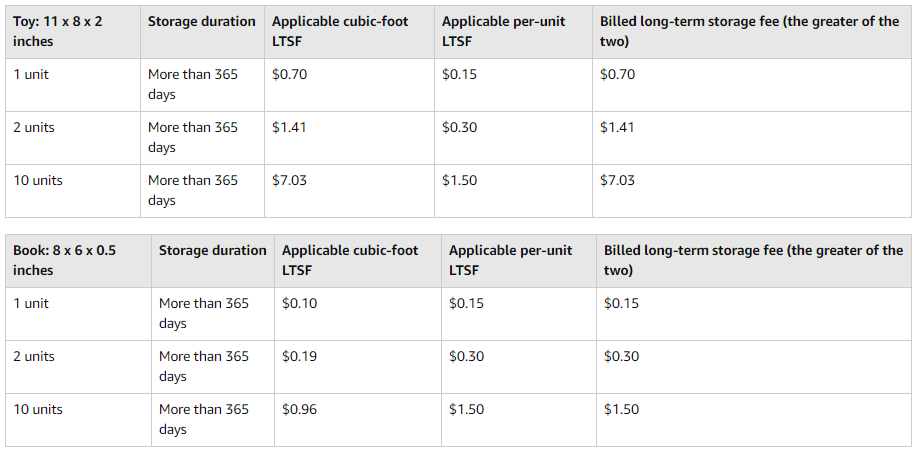Select "More than 365 days" in Book 10-units row

(x=204, y=419)
